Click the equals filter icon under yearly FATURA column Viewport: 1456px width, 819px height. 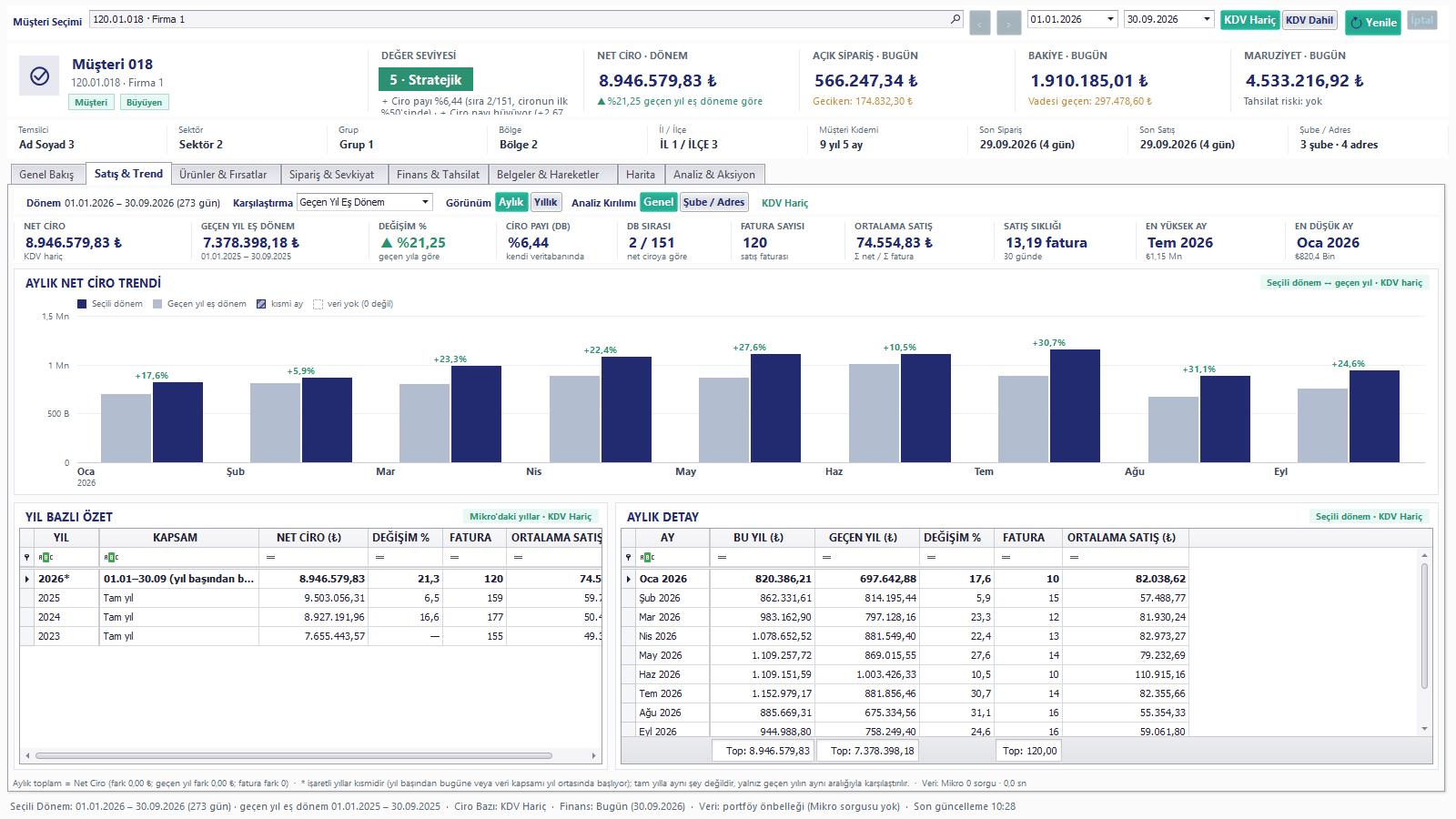454,557
